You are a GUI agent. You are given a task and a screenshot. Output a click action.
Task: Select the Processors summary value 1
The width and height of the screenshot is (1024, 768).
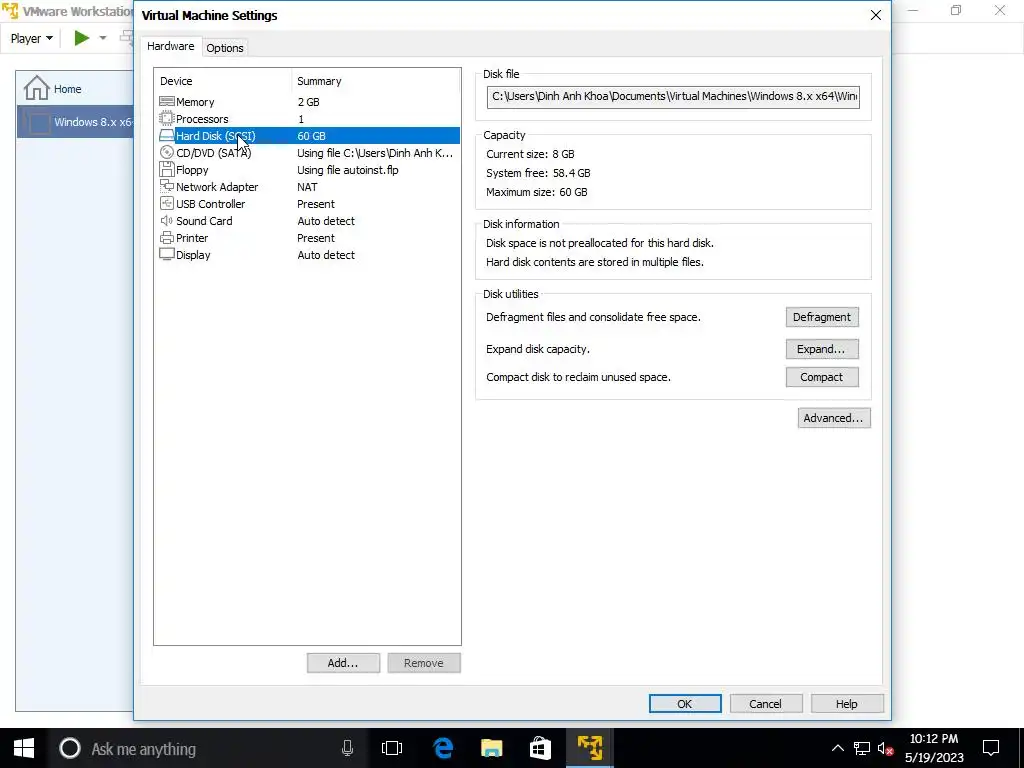coord(301,119)
